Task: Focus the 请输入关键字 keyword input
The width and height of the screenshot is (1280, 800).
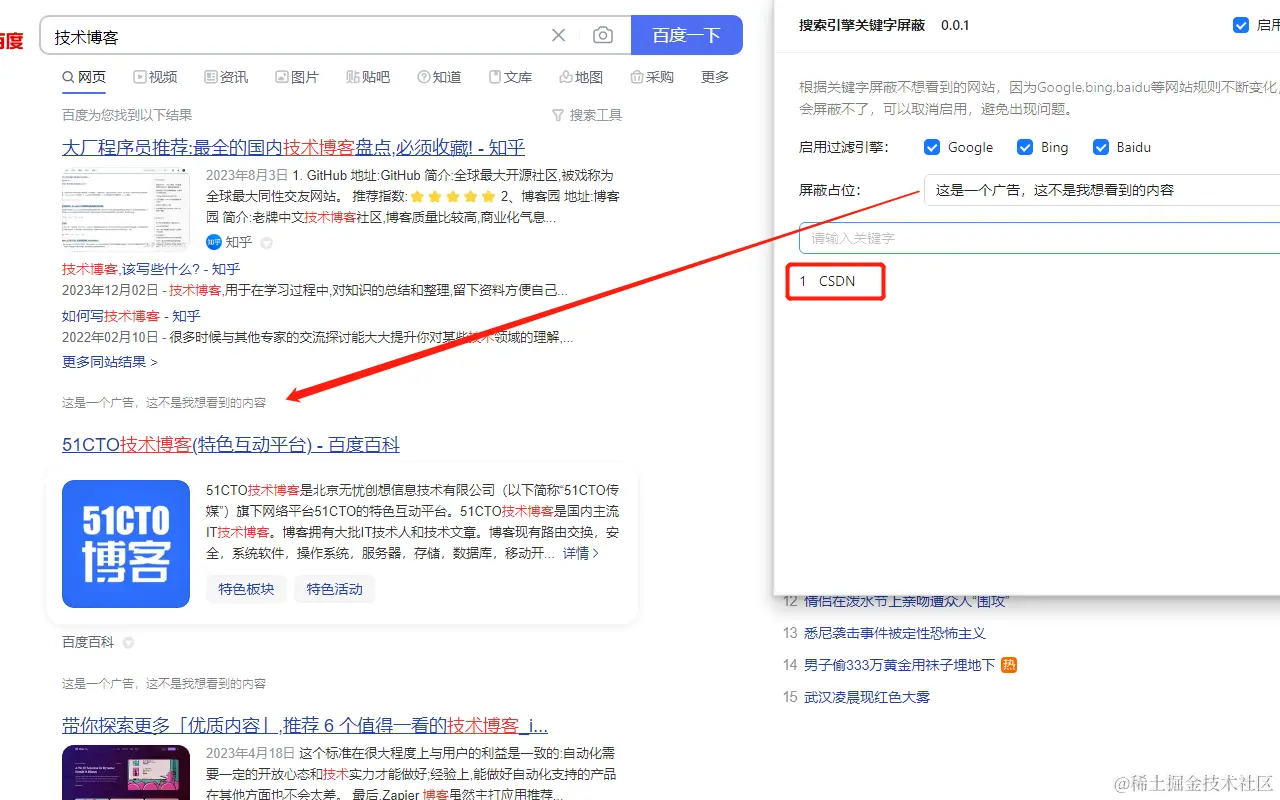Action: click(x=1040, y=238)
